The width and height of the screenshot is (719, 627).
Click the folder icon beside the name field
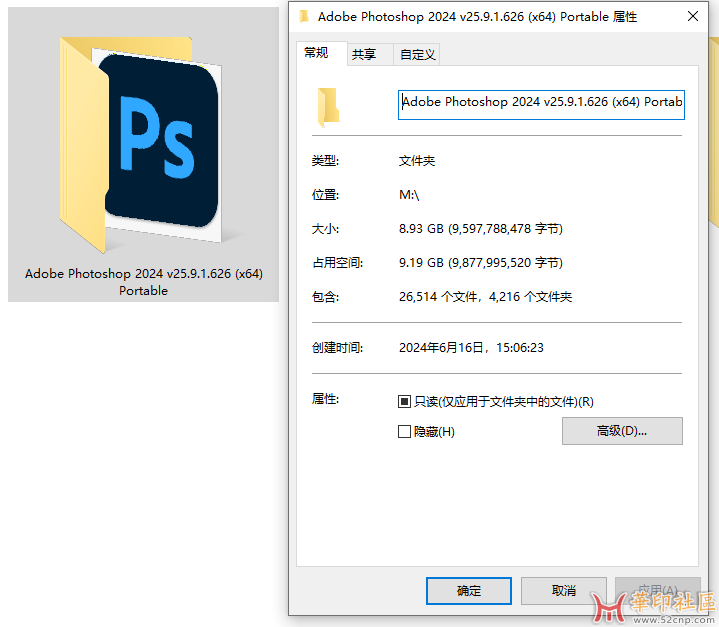328,107
